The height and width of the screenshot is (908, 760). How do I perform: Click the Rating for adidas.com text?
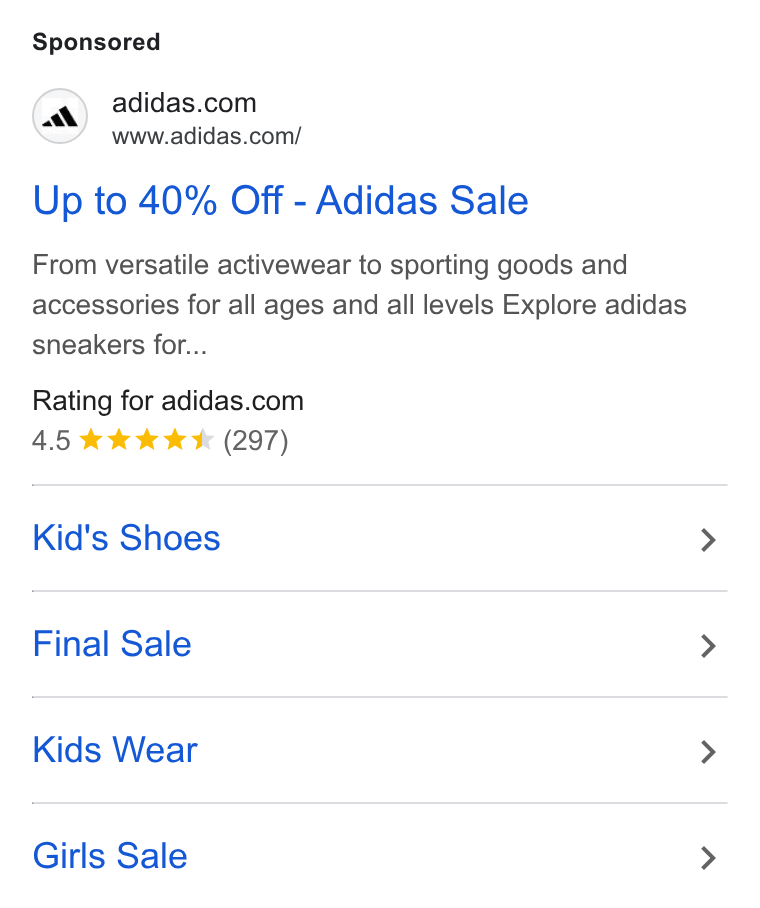(168, 401)
